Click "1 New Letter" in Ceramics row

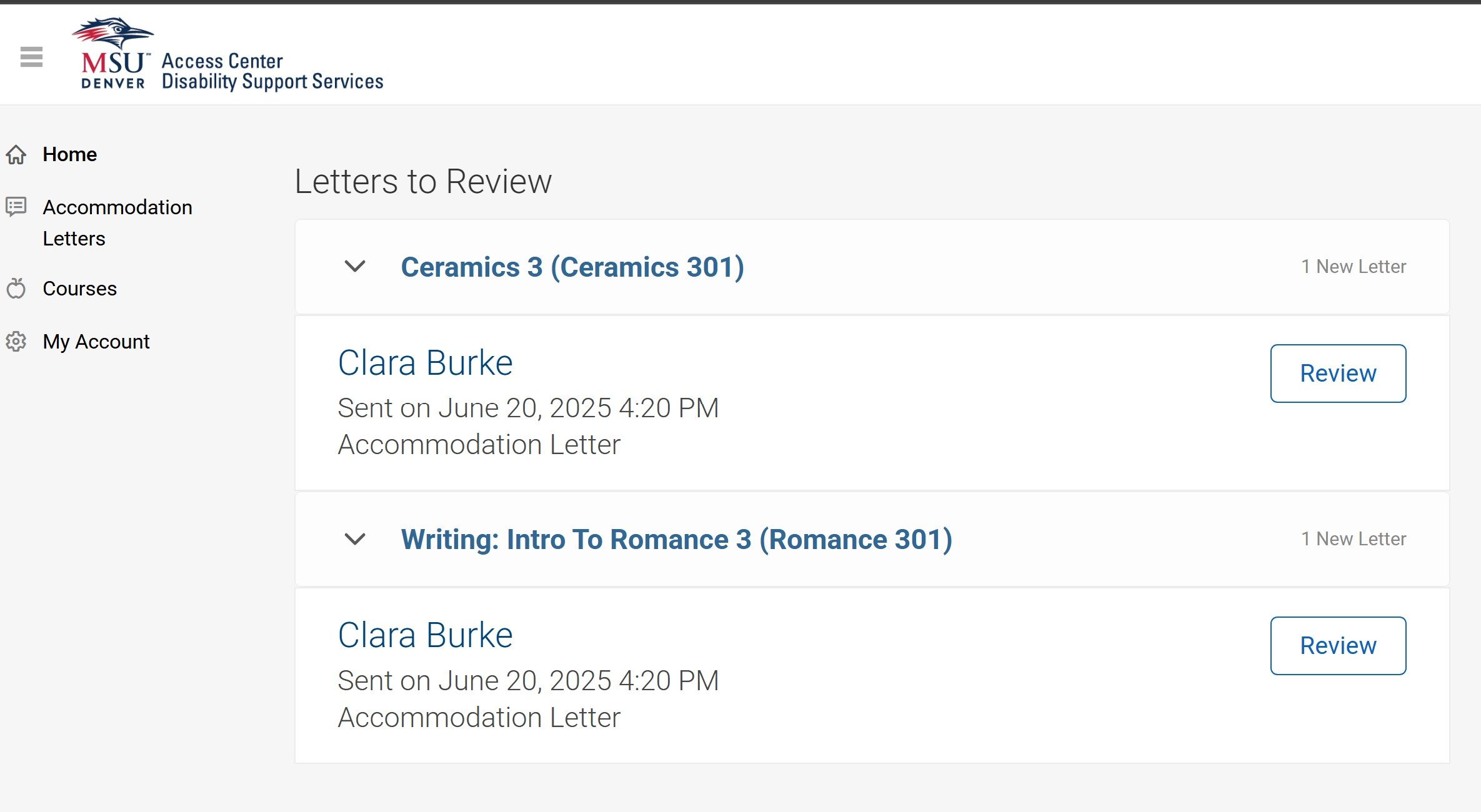(x=1353, y=267)
